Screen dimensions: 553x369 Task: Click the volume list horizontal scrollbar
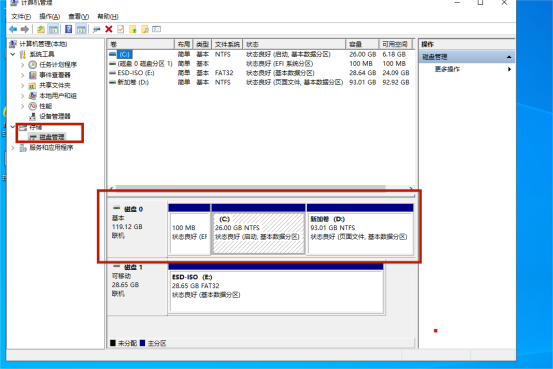251,187
